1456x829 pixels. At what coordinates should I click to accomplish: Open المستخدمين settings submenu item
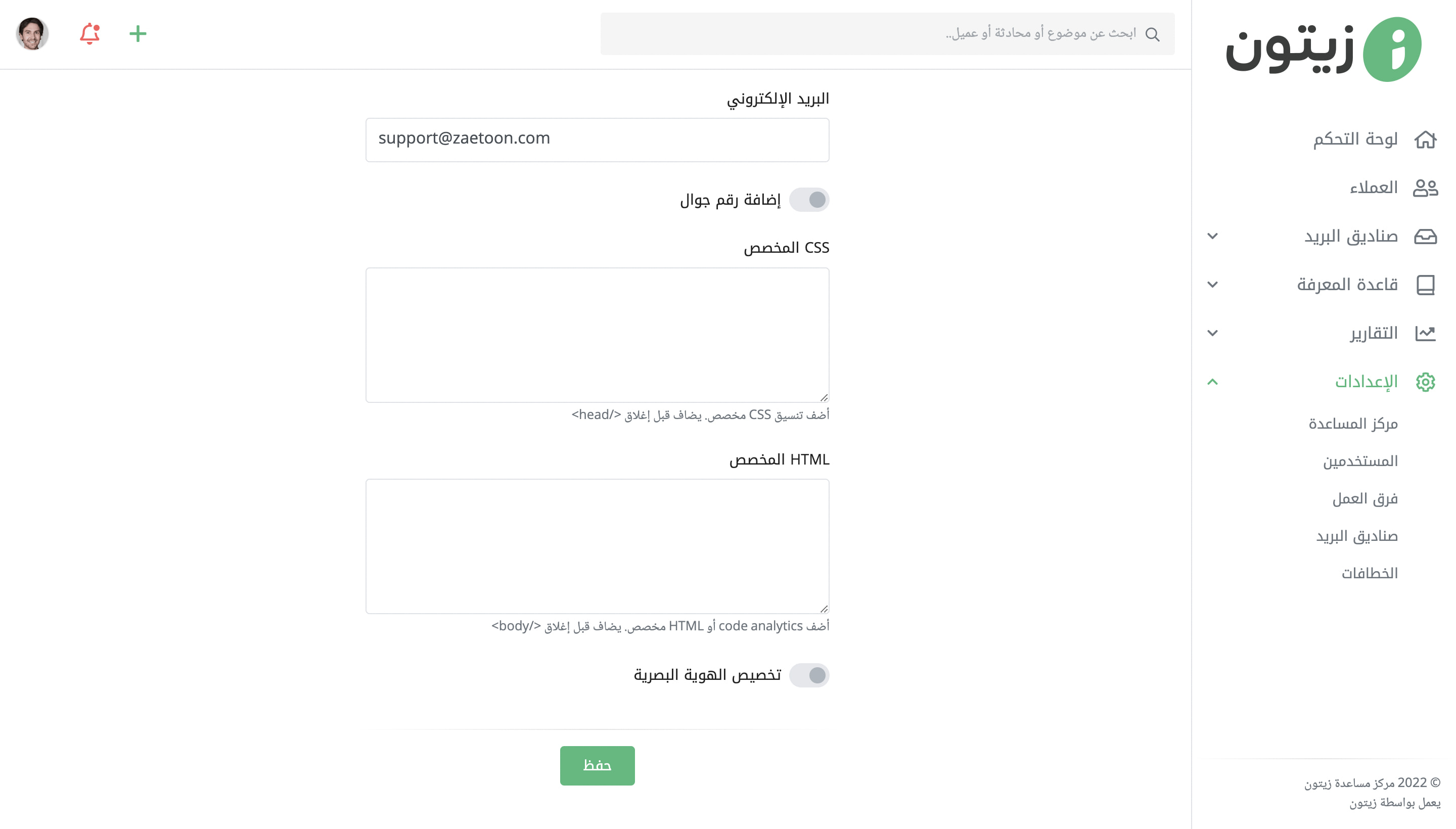click(x=1360, y=461)
